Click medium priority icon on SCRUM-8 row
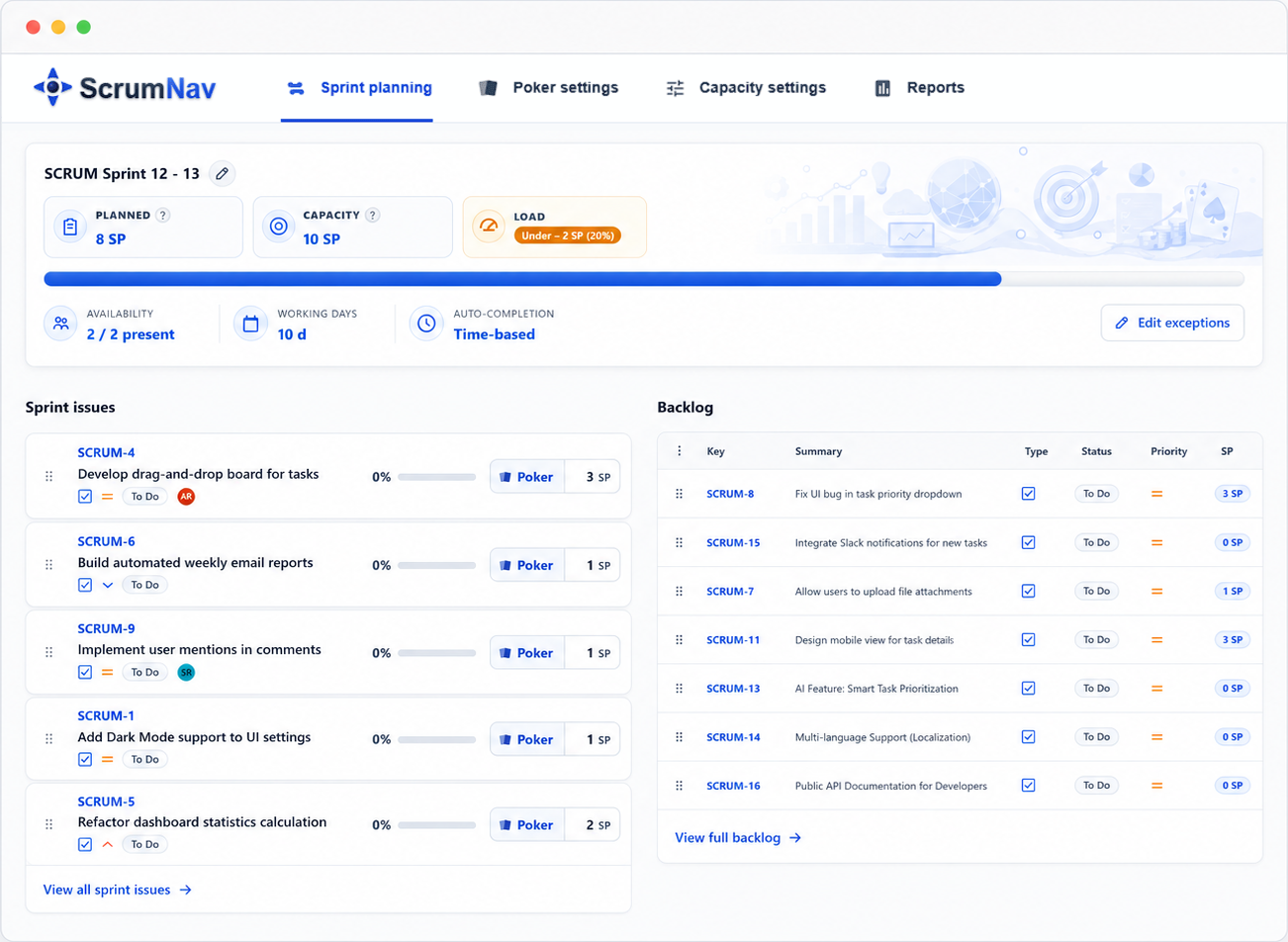This screenshot has width=1288, height=942. (1156, 494)
